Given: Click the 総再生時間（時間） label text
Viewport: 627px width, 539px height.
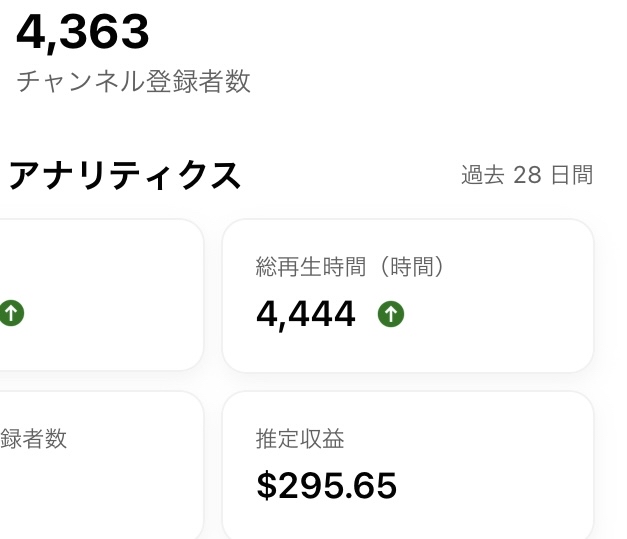Looking at the screenshot, I should tap(349, 267).
